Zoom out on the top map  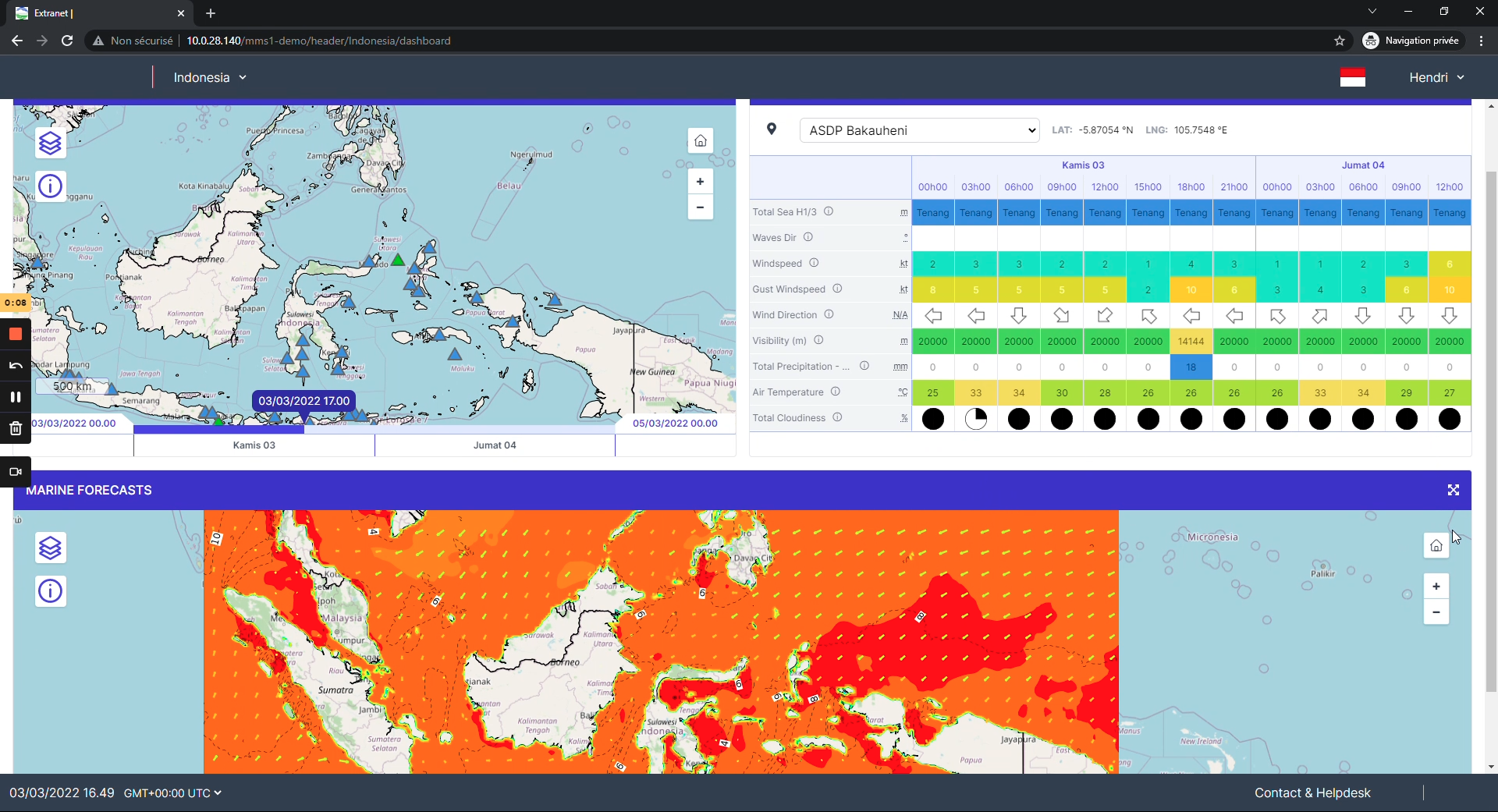pyautogui.click(x=700, y=207)
